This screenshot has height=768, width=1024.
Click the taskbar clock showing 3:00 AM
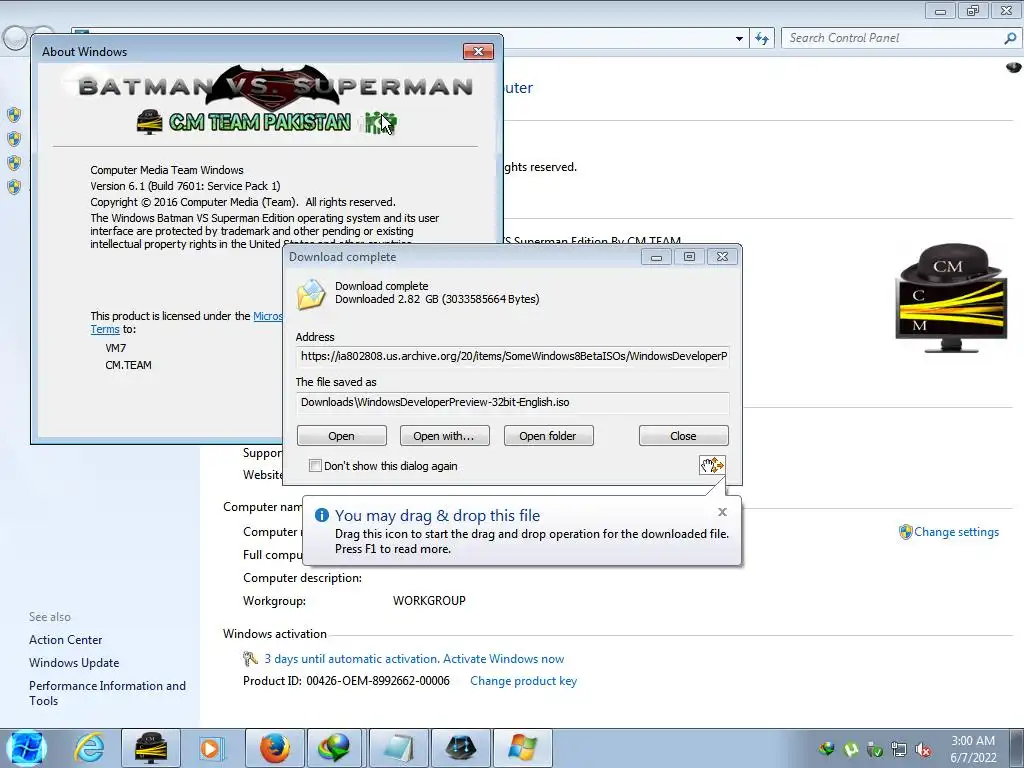tap(972, 748)
